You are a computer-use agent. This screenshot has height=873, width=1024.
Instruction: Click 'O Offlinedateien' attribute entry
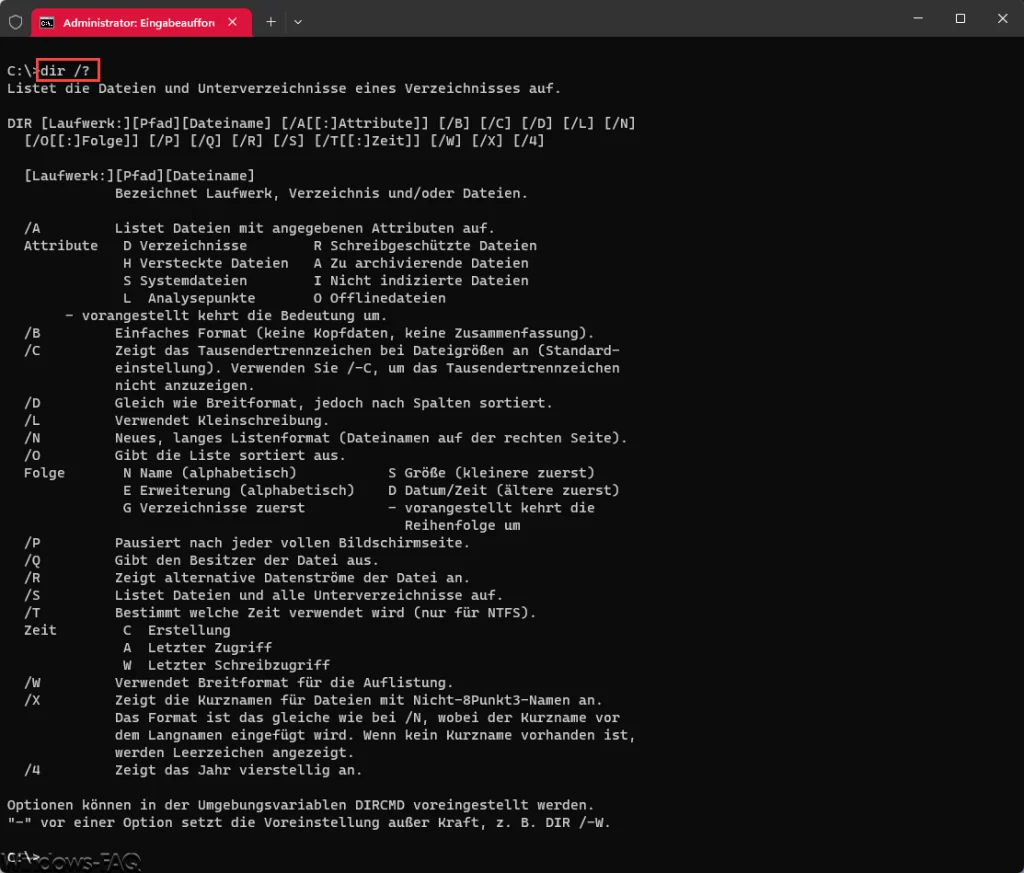click(379, 298)
